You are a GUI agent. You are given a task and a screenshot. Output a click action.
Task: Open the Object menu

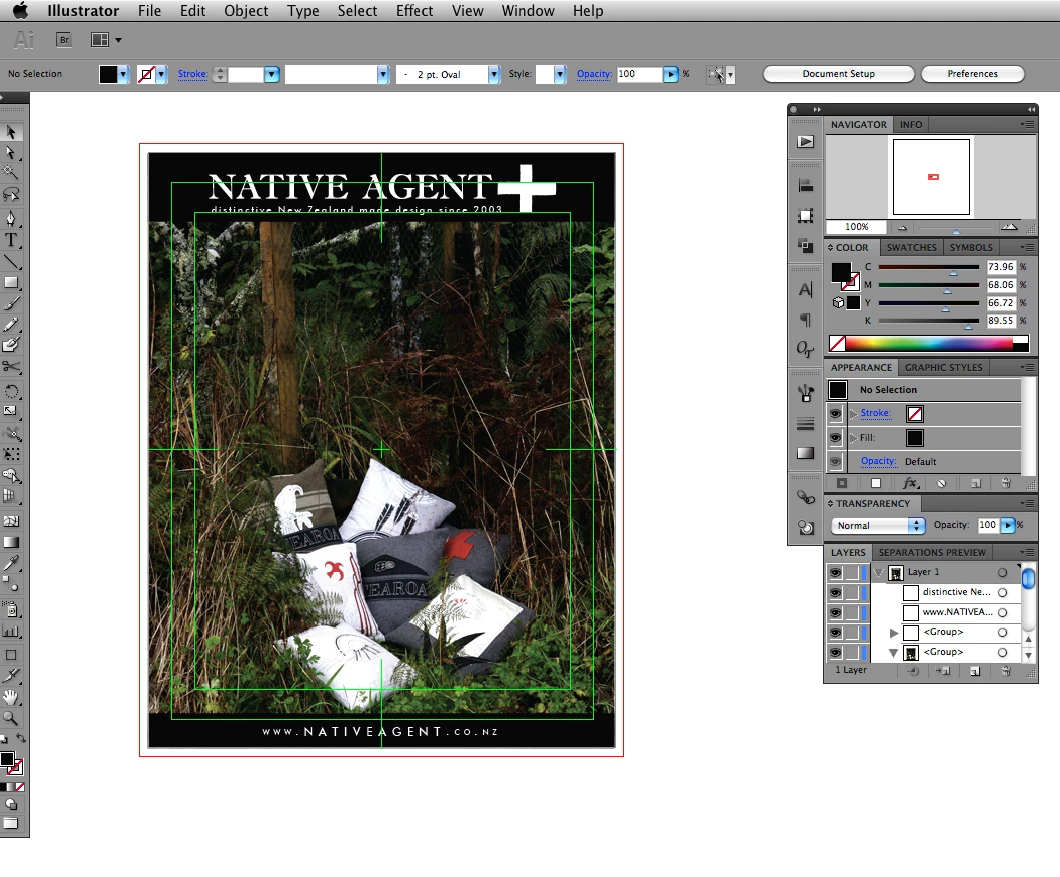tap(246, 11)
